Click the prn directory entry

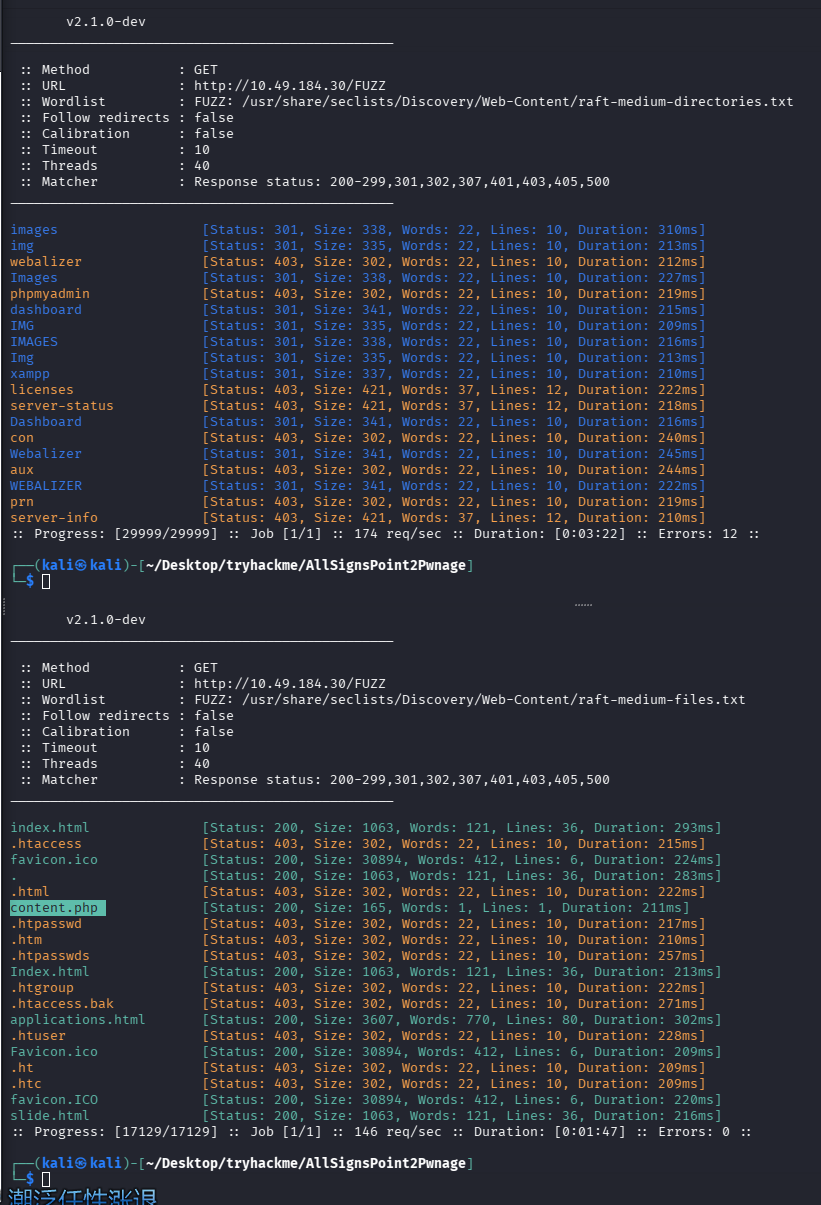[x=22, y=502]
